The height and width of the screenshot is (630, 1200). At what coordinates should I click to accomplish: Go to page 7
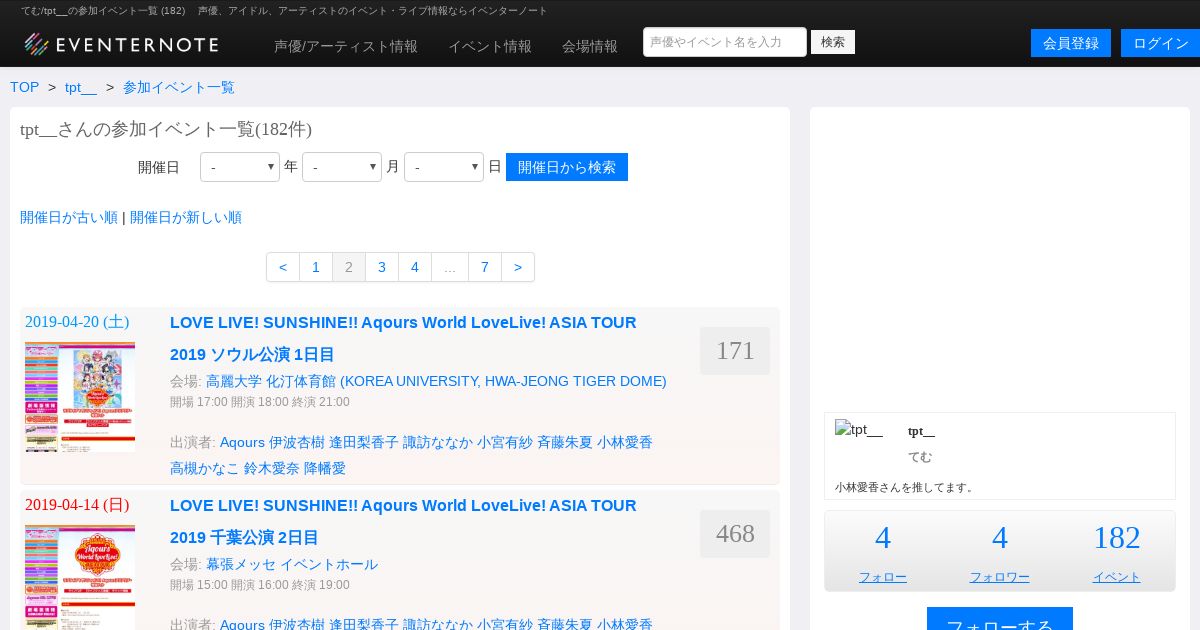[x=485, y=267]
